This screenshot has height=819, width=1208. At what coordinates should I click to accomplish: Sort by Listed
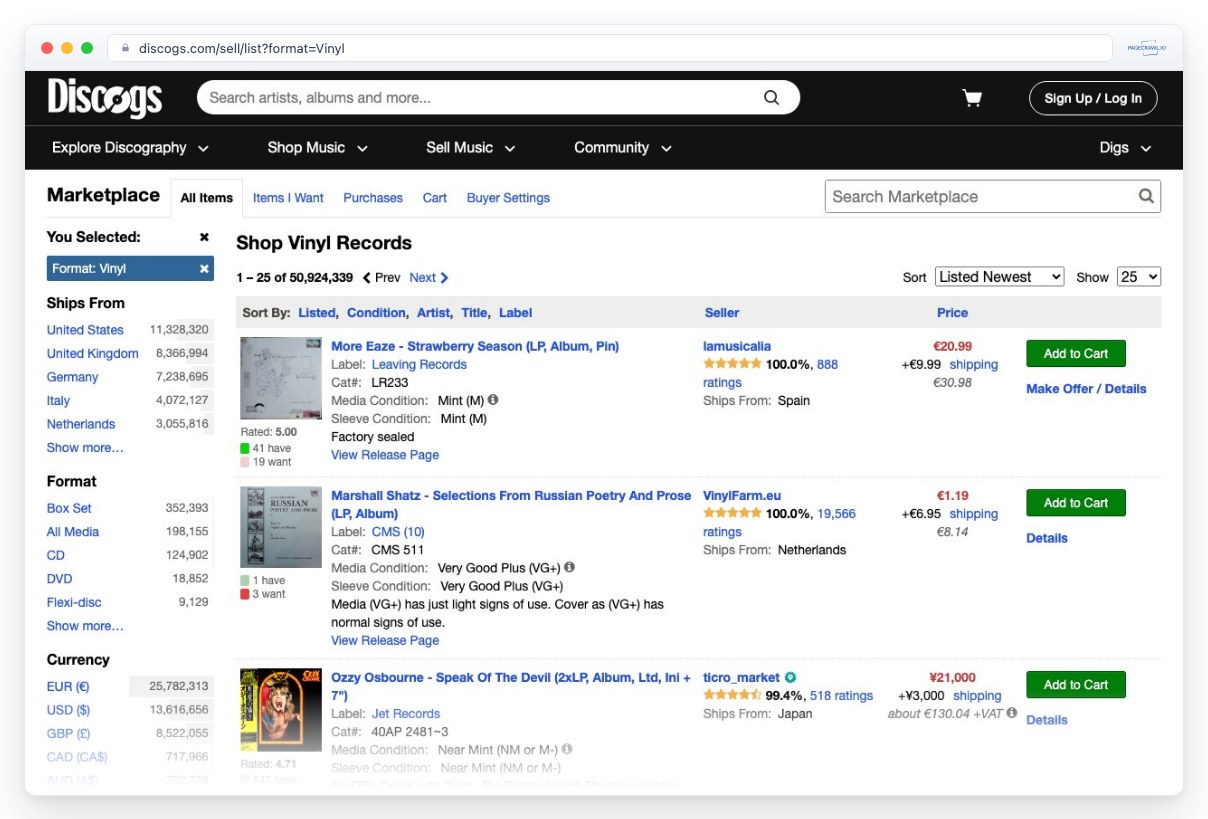click(x=317, y=313)
